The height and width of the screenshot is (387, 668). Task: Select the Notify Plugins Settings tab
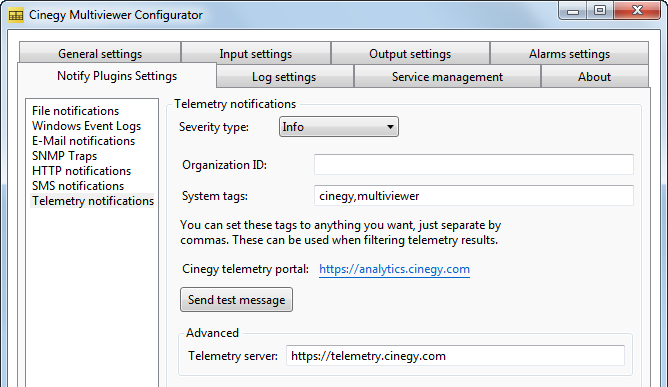tap(117, 75)
